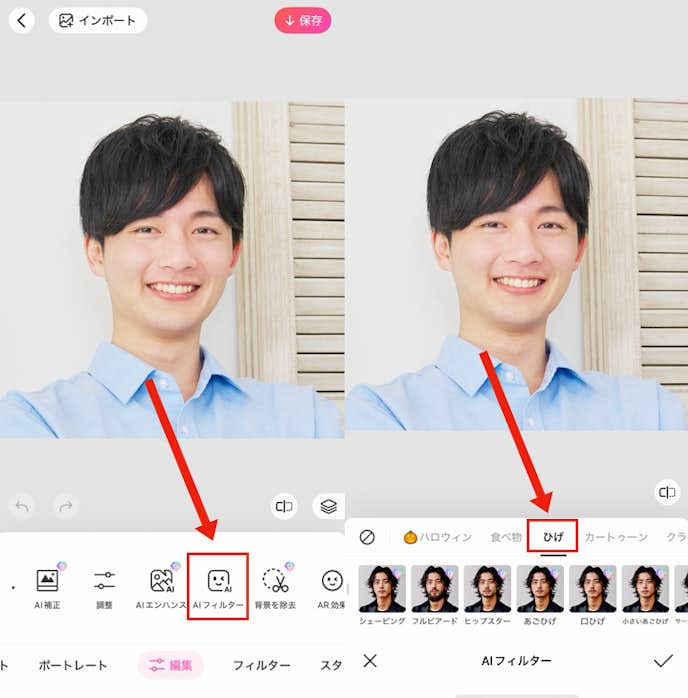Open the AR効果 face tool
The image size is (688, 698).
(x=332, y=587)
